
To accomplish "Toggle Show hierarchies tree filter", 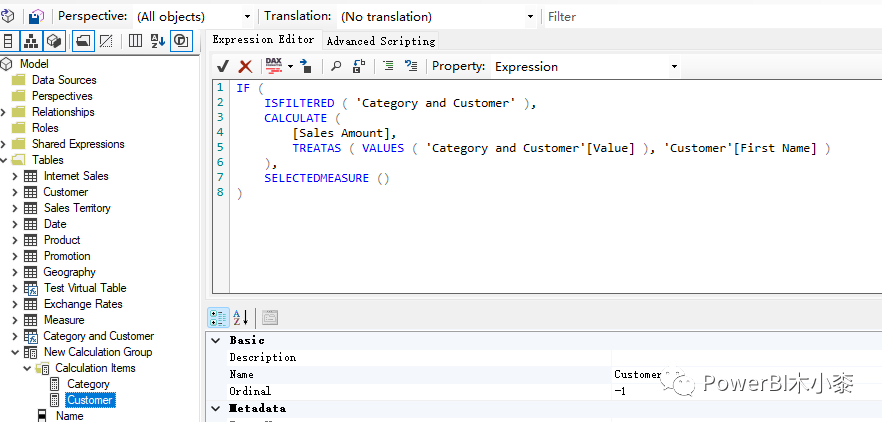I will (31, 41).
